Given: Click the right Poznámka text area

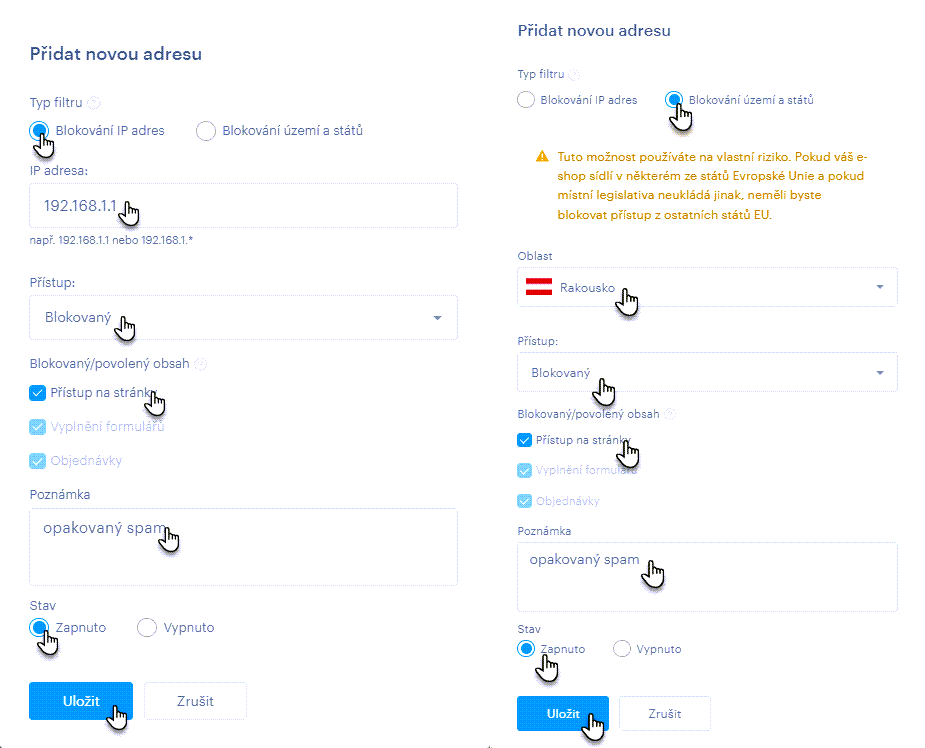Looking at the screenshot, I should [707, 577].
